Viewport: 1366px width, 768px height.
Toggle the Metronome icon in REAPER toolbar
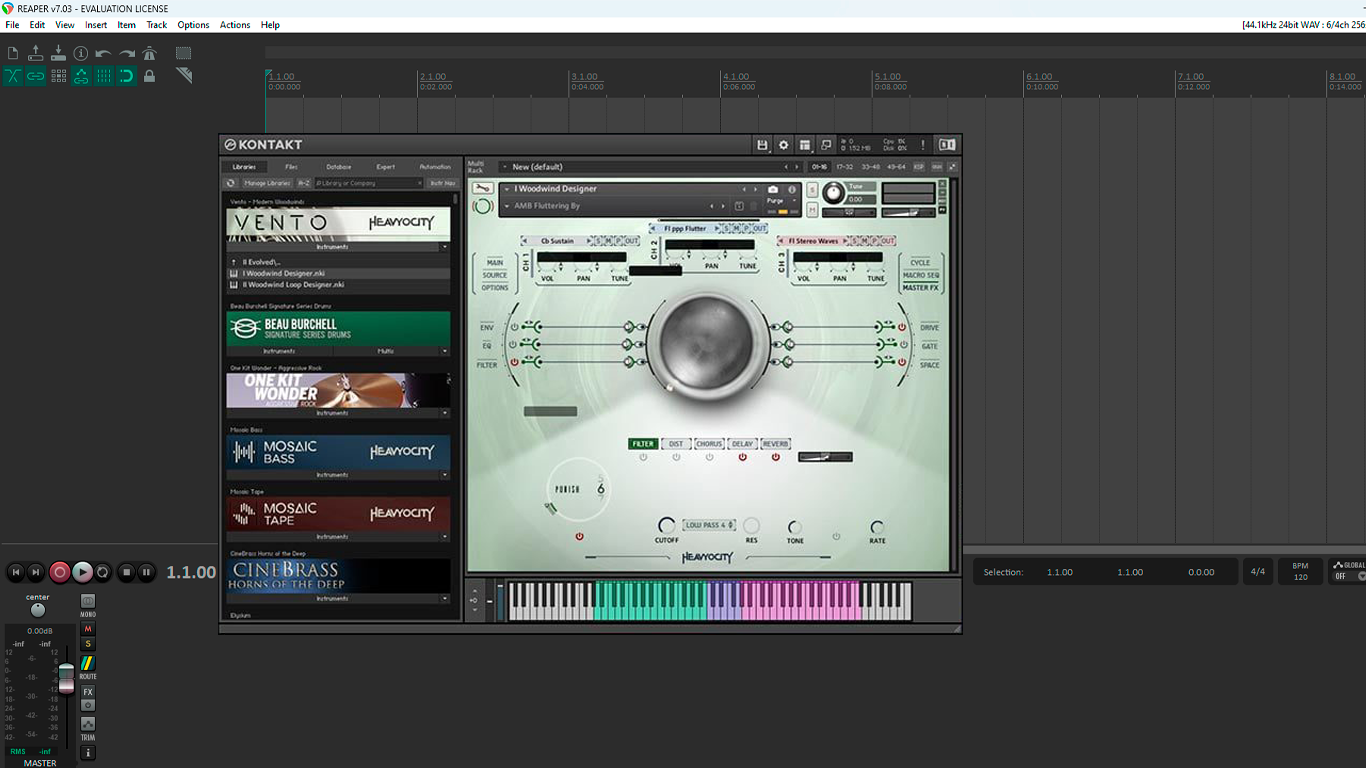coord(149,53)
